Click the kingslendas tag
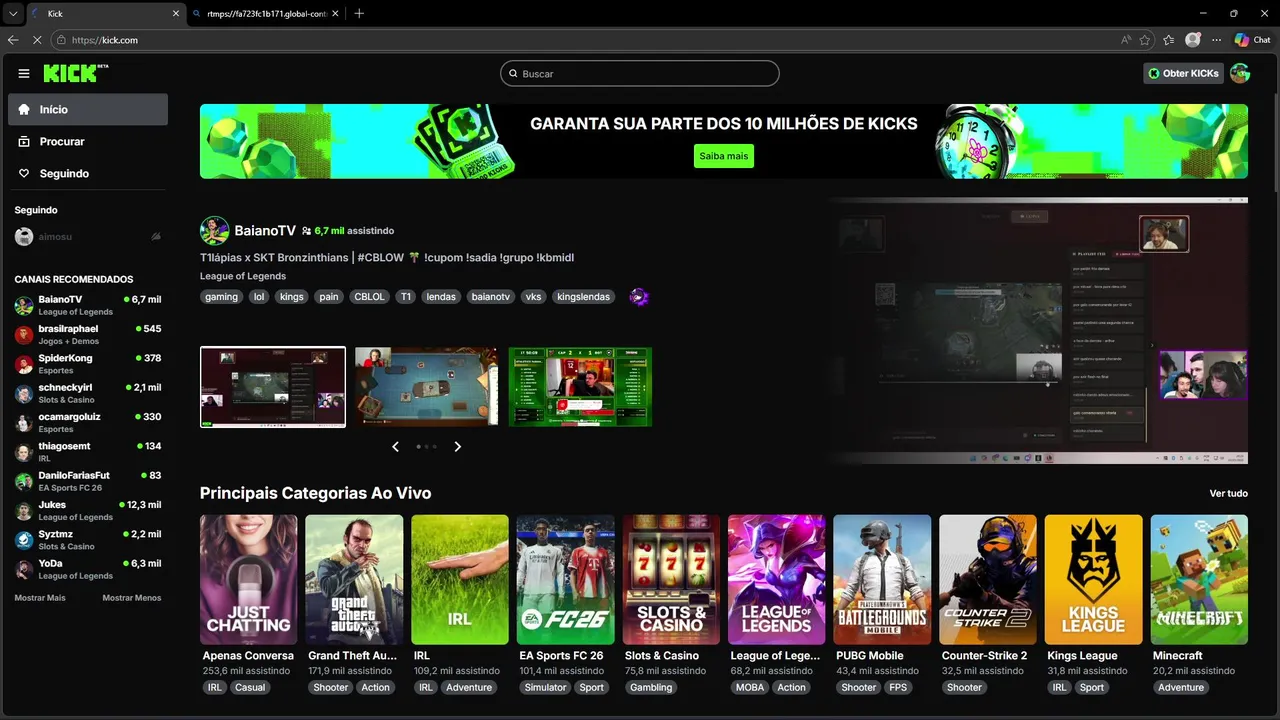The height and width of the screenshot is (720, 1280). coord(583,297)
